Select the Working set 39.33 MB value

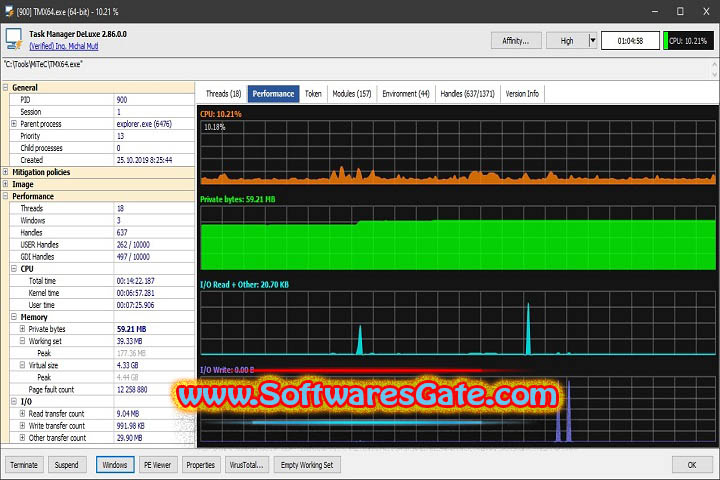[x=129, y=341]
